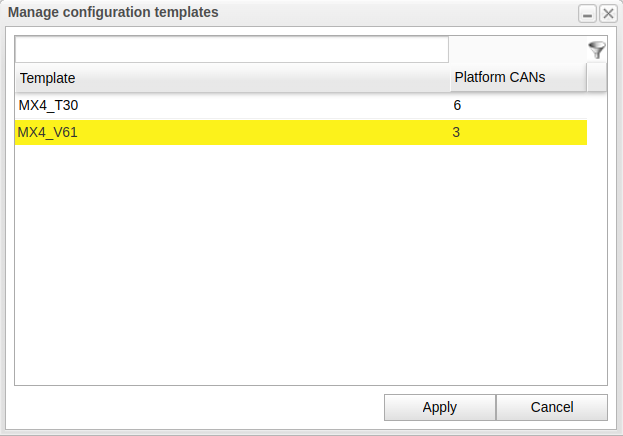Screen dimensions: 623x436
Task: Click empty footer area left of Apply
Action: point(200,407)
